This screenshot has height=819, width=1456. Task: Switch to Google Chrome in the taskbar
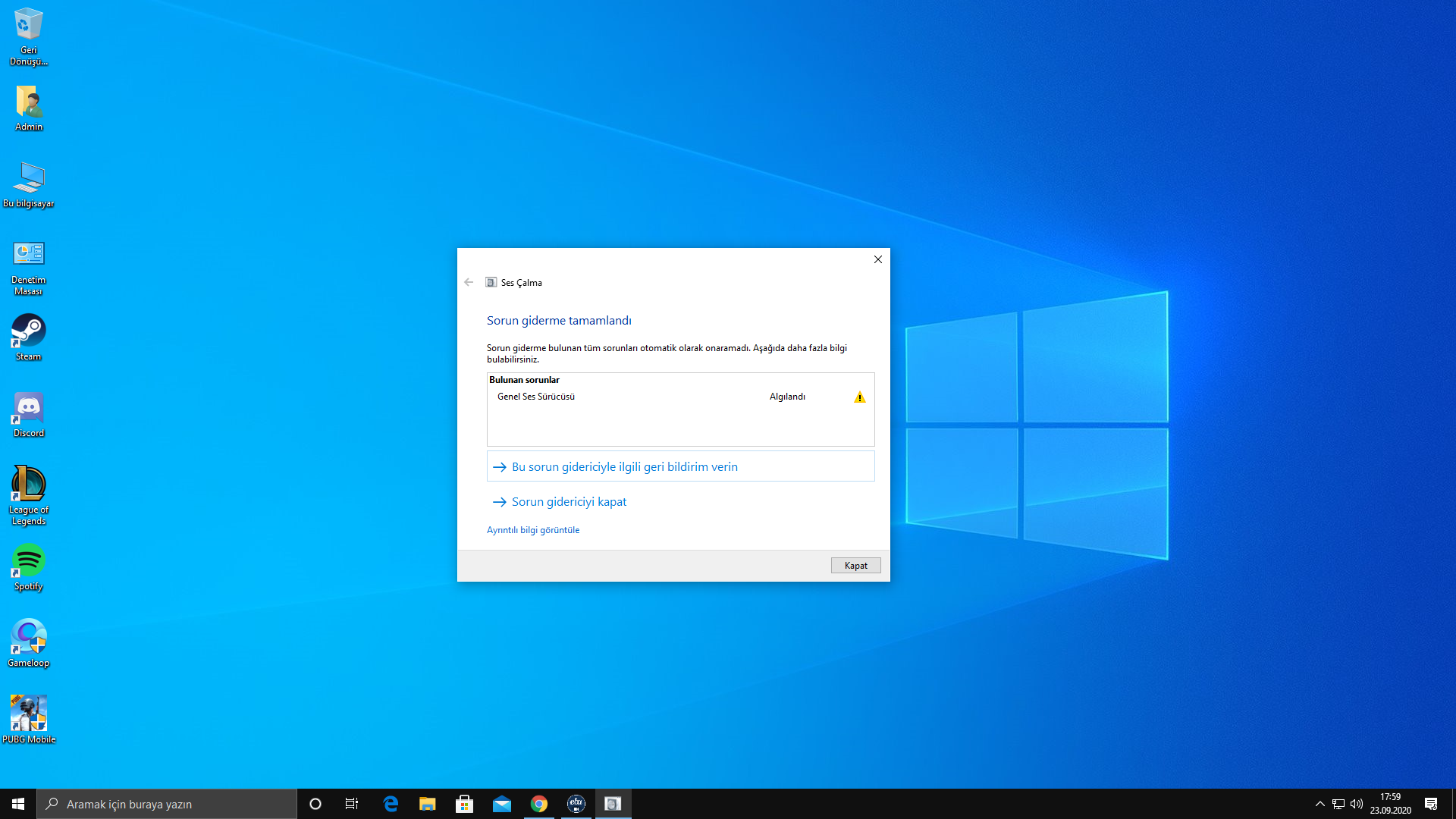[x=539, y=804]
